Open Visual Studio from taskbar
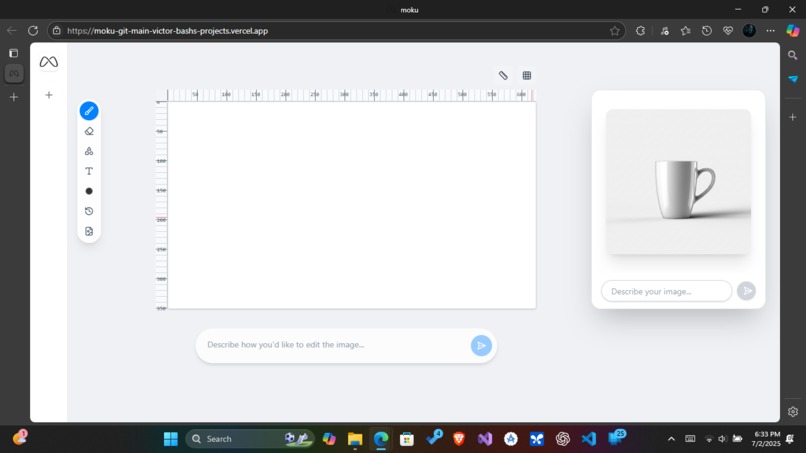 [485, 439]
